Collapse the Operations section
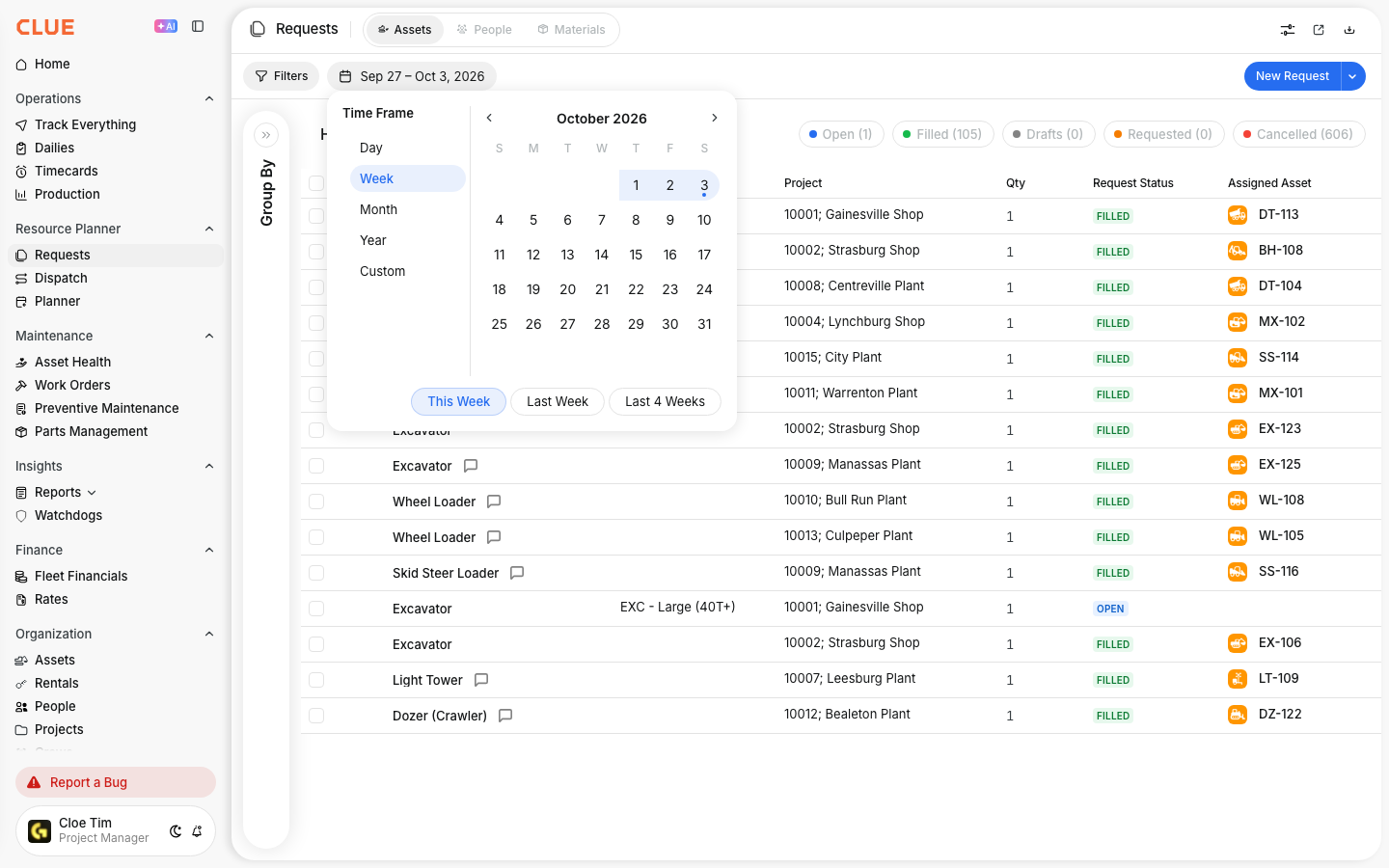The width and height of the screenshot is (1389, 868). 209,98
